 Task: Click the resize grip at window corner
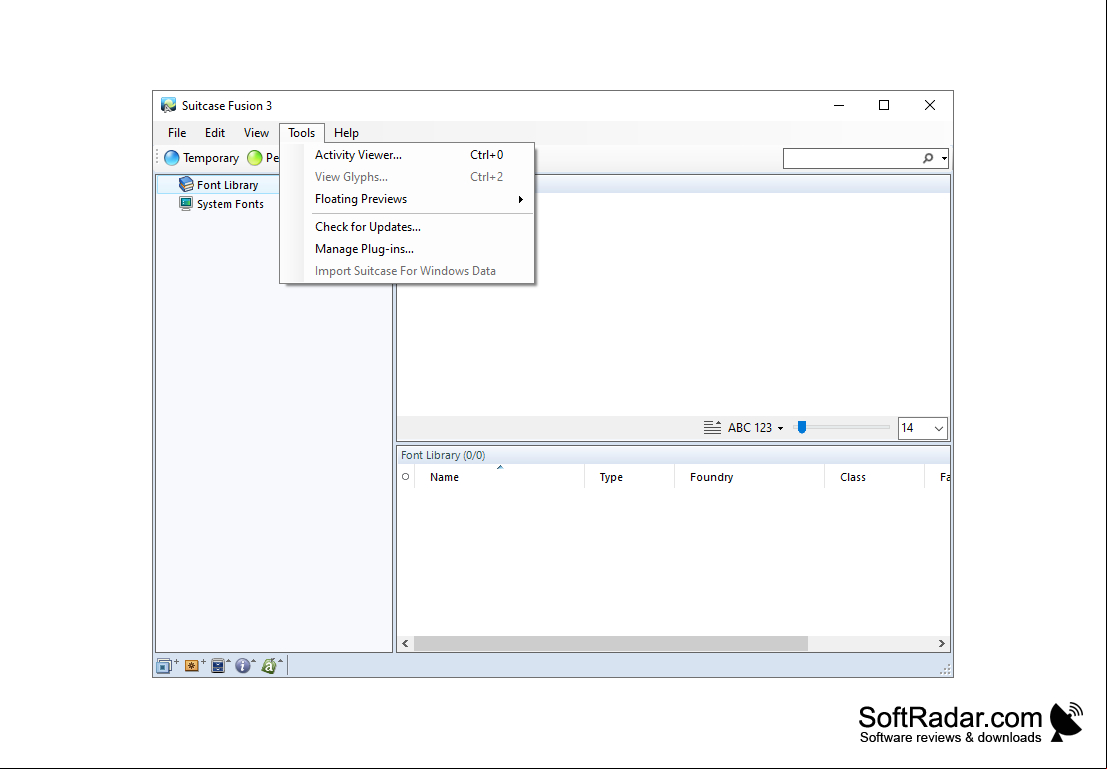(945, 669)
